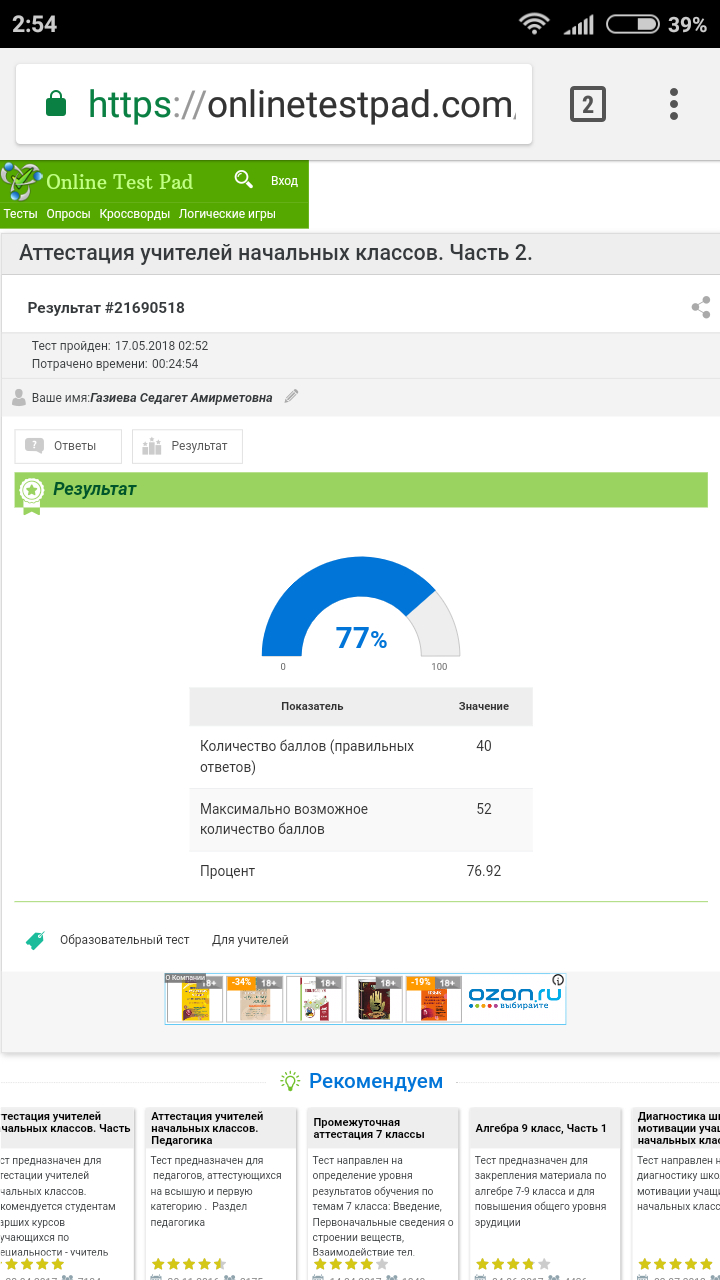
Task: Open Логические игры menu item
Action: click(x=228, y=214)
